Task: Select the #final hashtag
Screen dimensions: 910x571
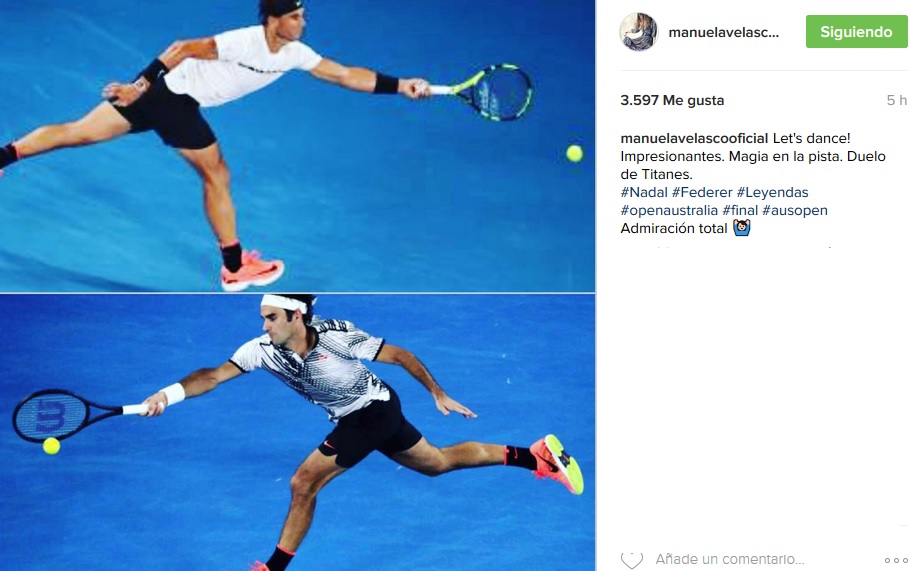Action: click(740, 210)
